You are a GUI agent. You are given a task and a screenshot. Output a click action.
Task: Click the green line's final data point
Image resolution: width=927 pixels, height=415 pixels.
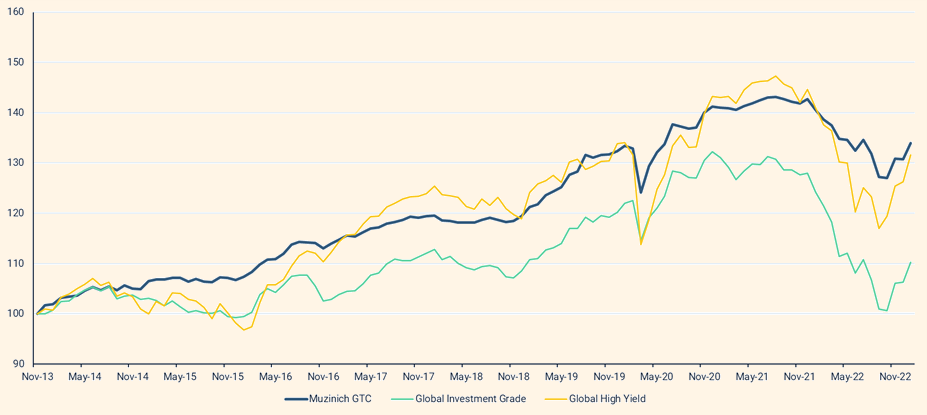click(910, 262)
